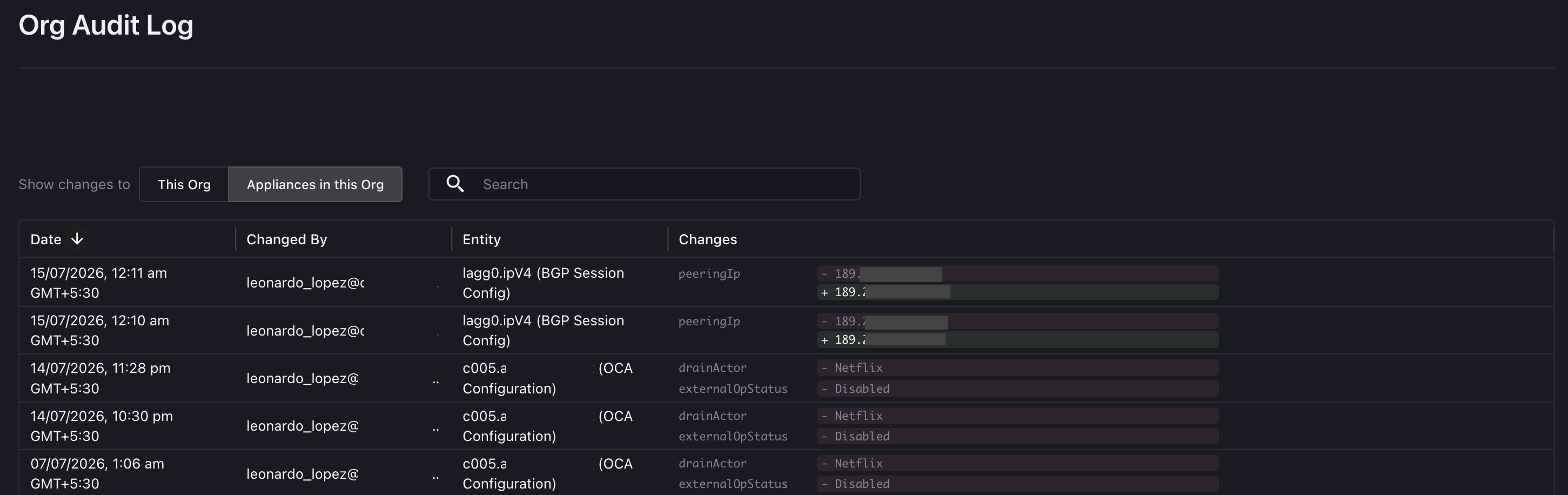The width and height of the screenshot is (1568, 495).
Task: Click the Show changes to label
Action: click(x=74, y=184)
